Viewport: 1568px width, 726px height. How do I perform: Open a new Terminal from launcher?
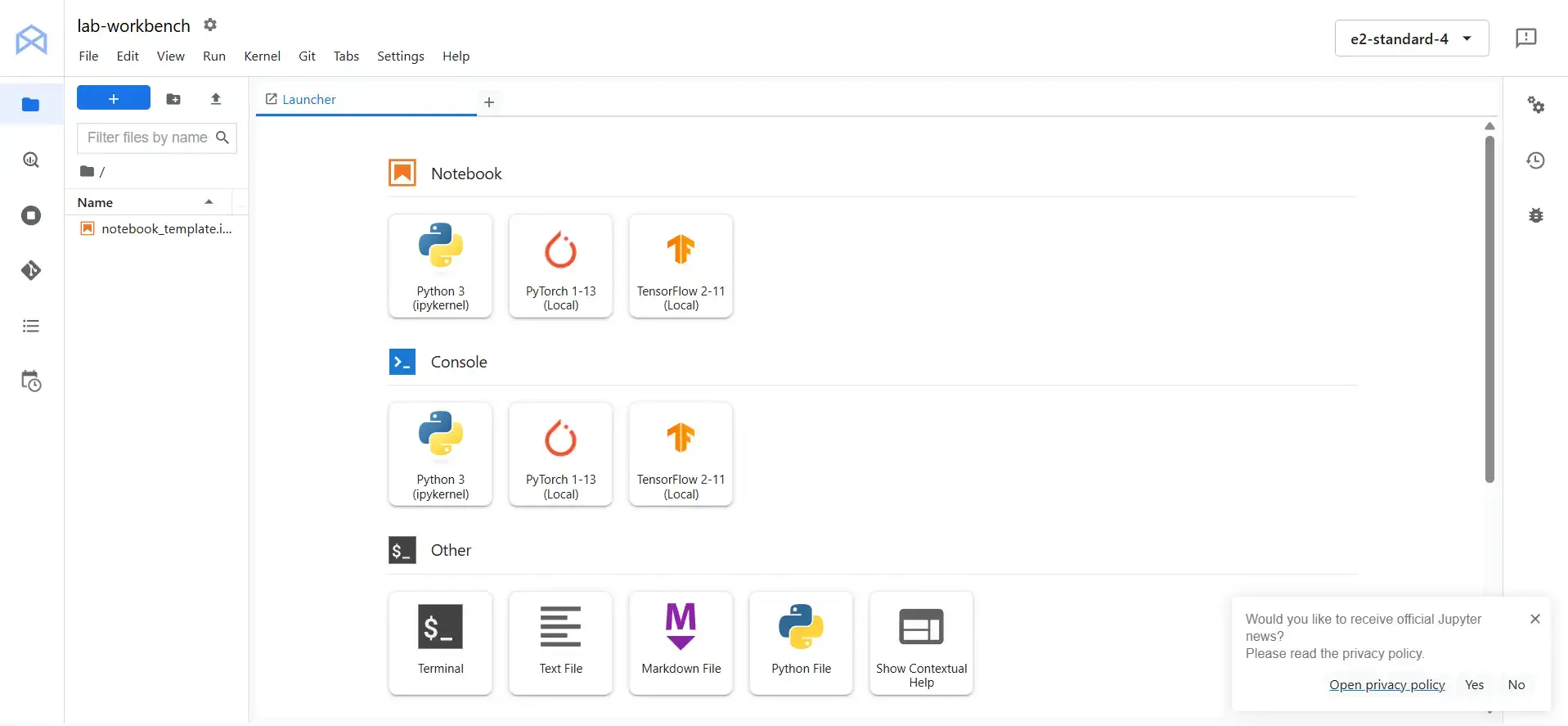pyautogui.click(x=440, y=643)
